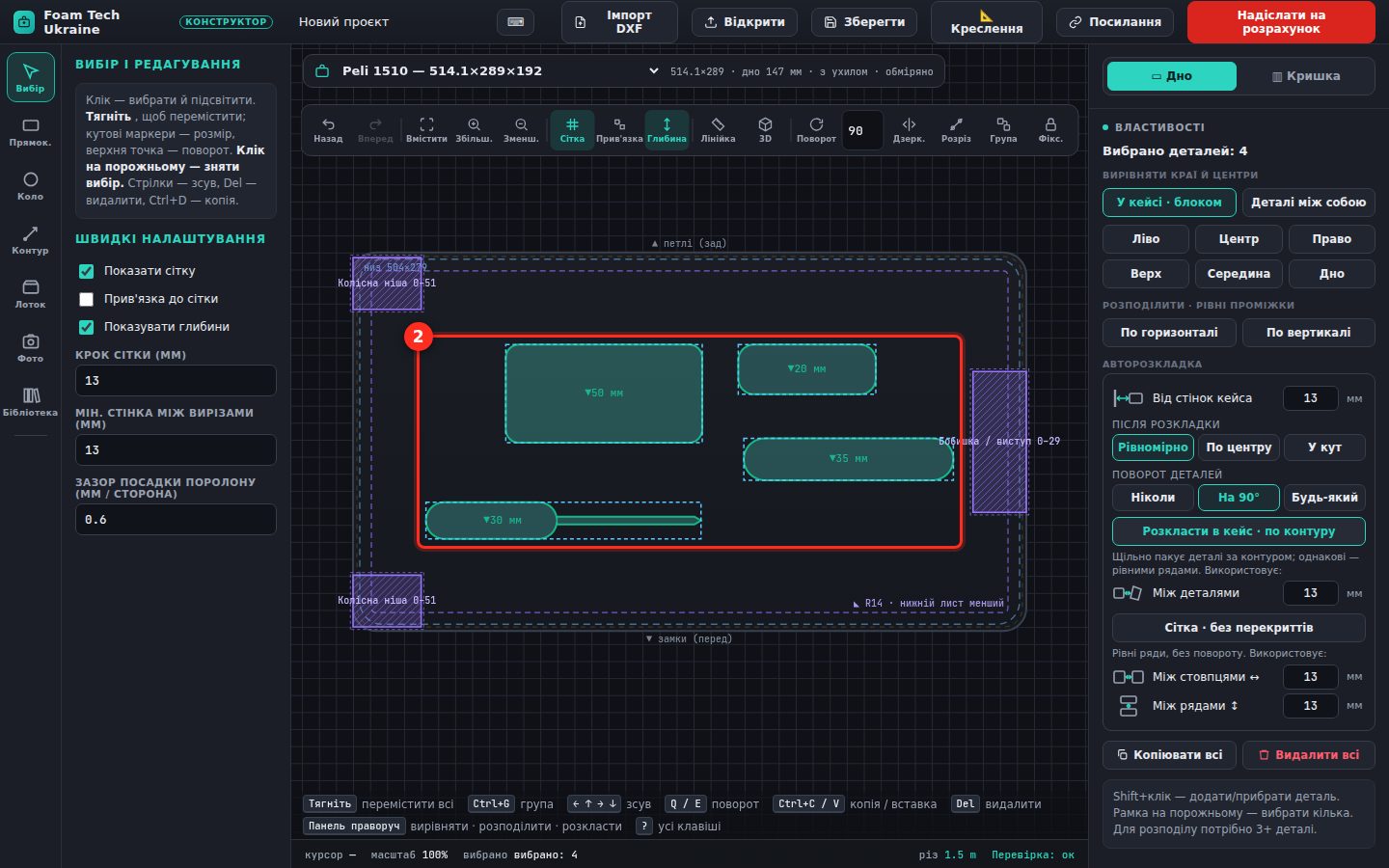Select the Деталі між собою mode
The height and width of the screenshot is (868, 1389).
click(1308, 203)
